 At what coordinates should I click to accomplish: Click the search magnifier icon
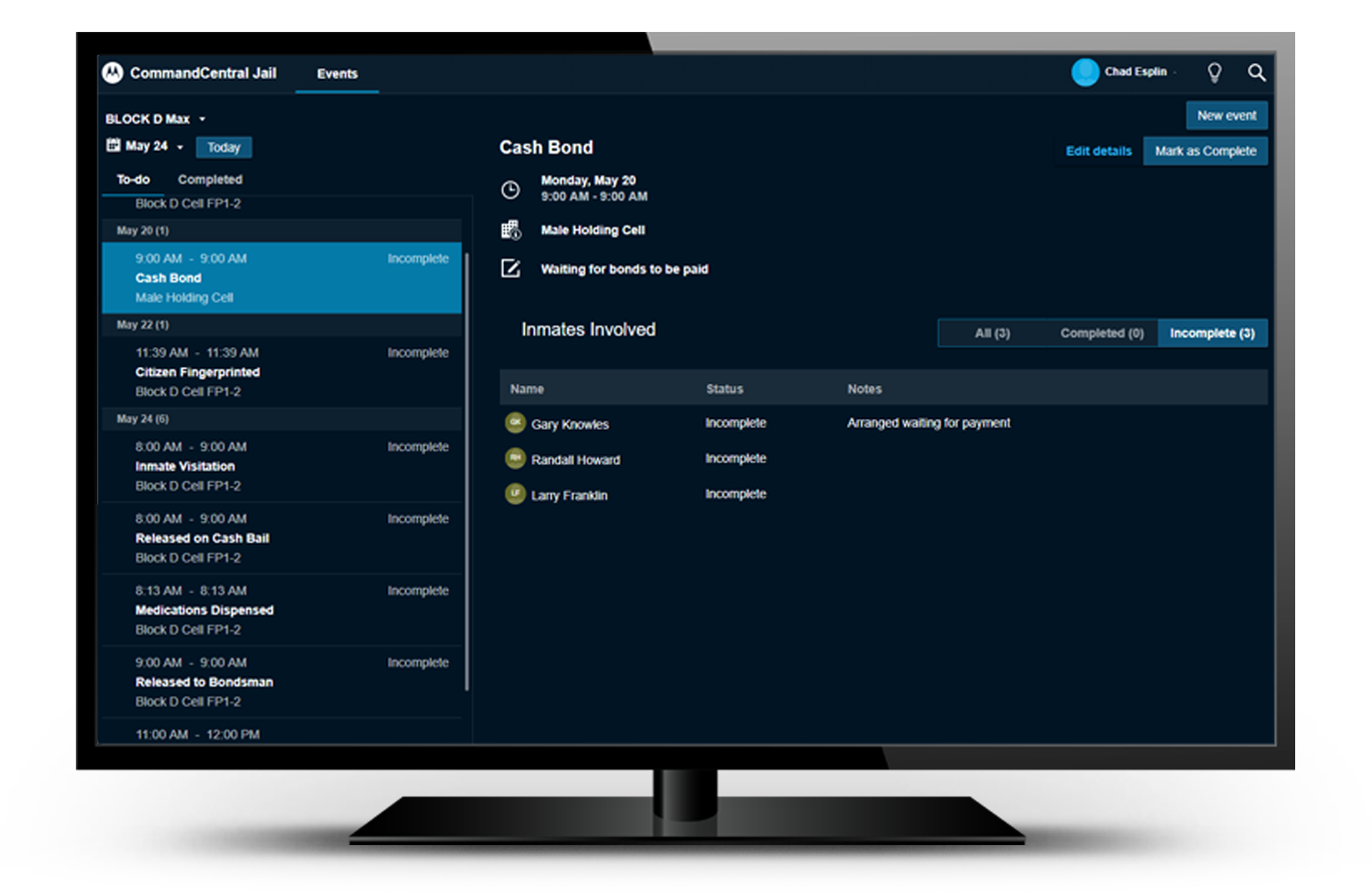tap(1256, 72)
